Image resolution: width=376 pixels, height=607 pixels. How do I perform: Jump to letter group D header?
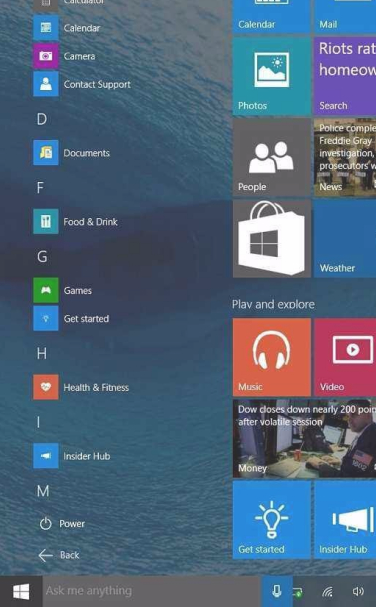42,119
